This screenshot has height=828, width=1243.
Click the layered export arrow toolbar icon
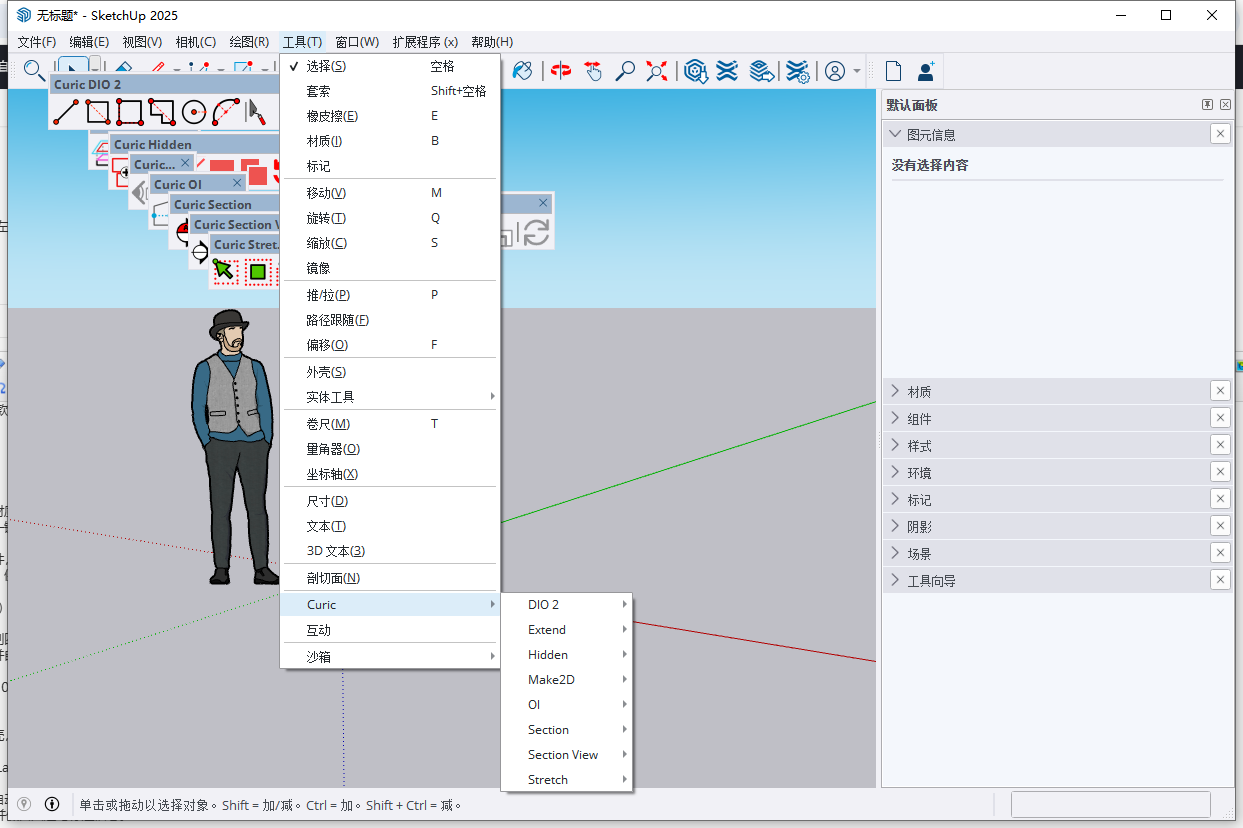pyautogui.click(x=762, y=71)
